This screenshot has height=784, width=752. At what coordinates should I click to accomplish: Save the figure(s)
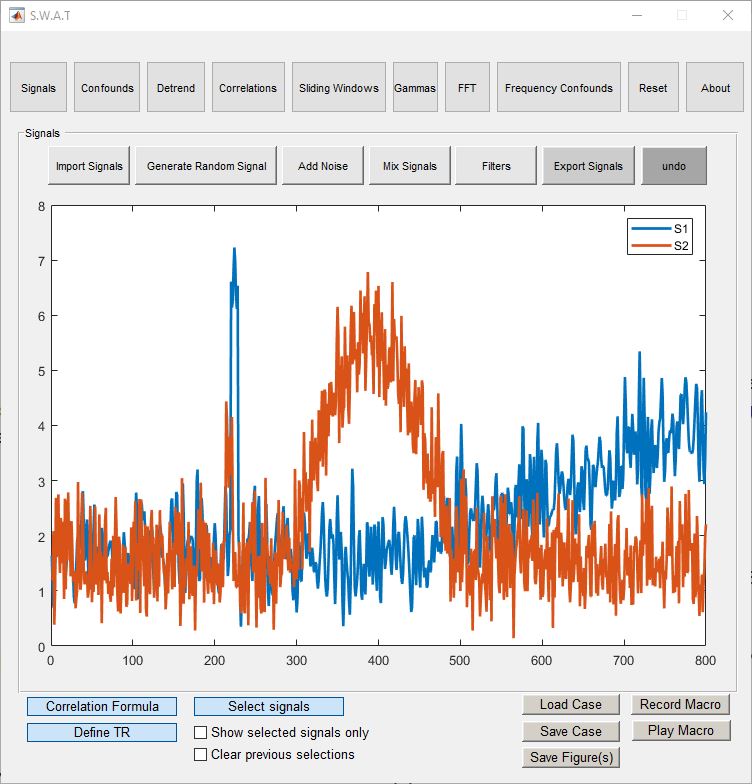[571, 758]
